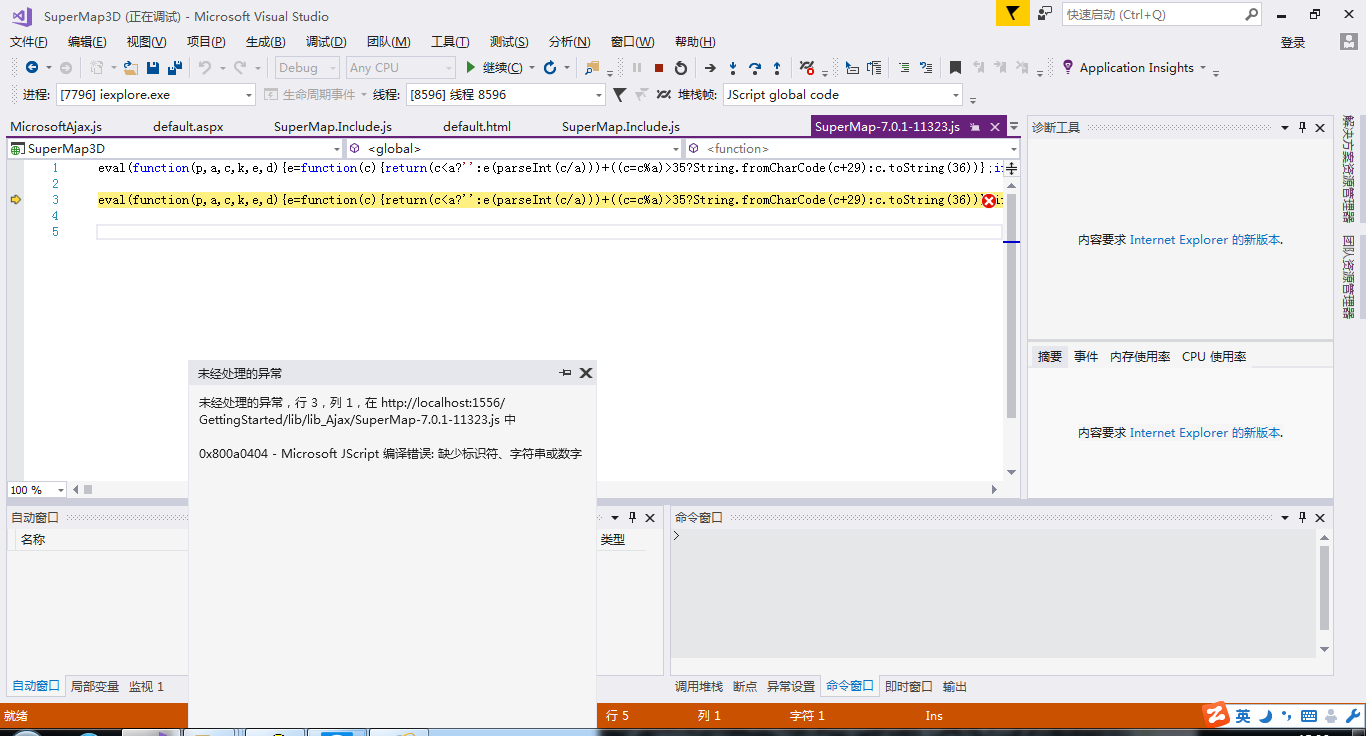The height and width of the screenshot is (736, 1366).
Task: Click the red error marker on line 3
Action: tap(989, 201)
